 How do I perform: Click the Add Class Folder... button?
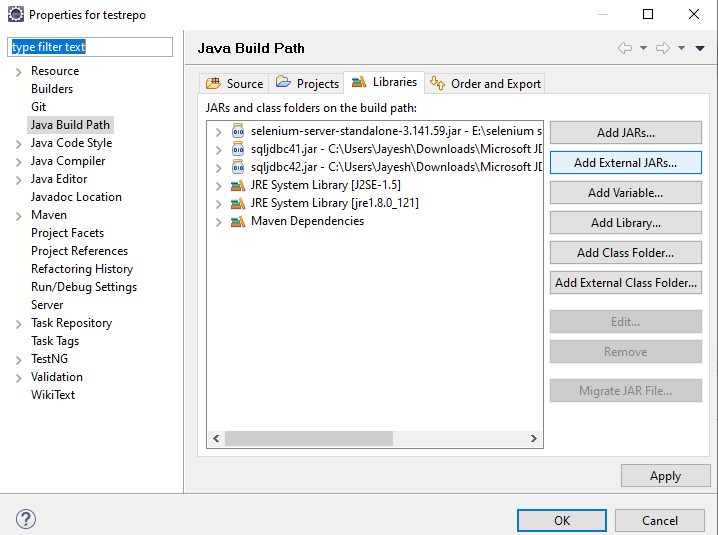tap(626, 253)
